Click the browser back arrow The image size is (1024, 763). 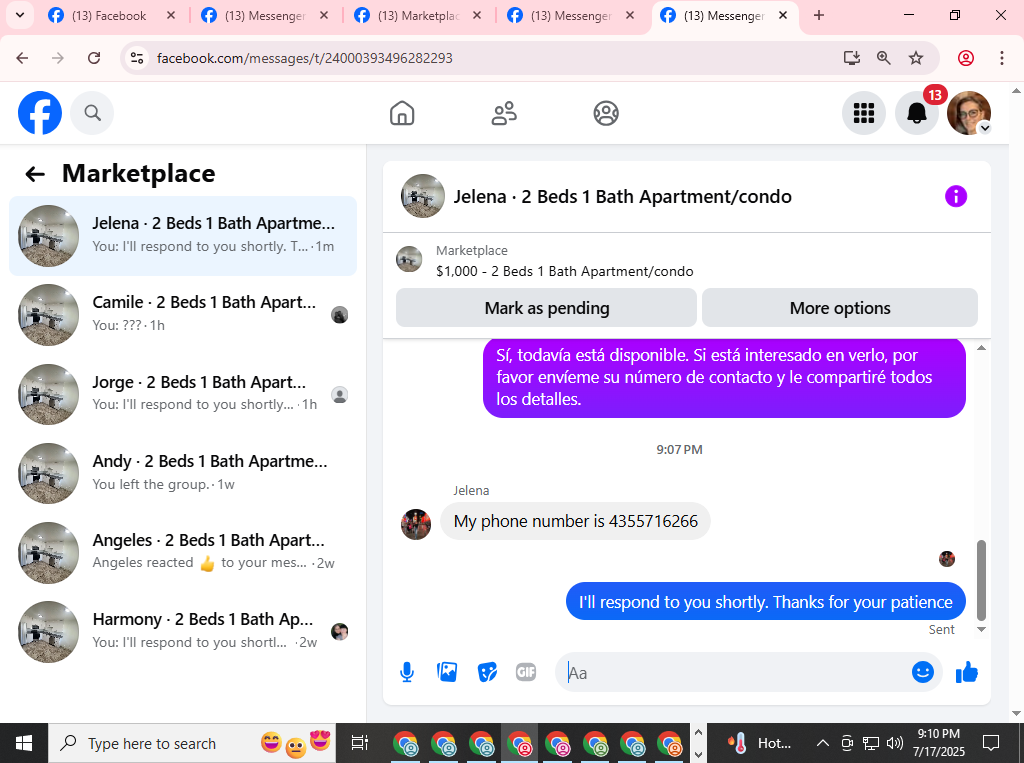(x=22, y=58)
